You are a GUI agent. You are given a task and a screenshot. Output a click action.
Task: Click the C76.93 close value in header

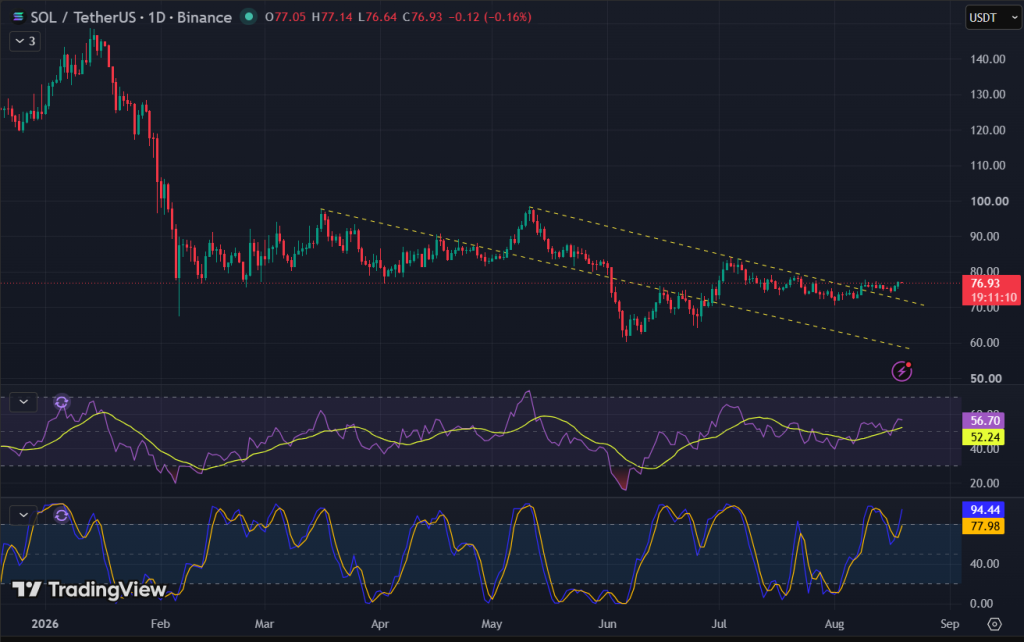coord(422,17)
